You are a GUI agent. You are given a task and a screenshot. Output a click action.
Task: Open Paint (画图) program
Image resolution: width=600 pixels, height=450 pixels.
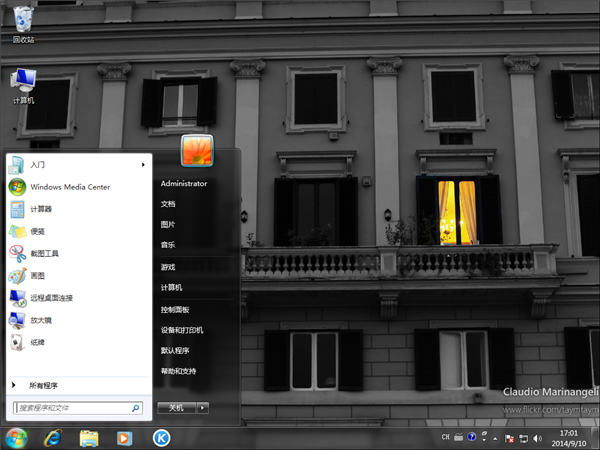[x=37, y=276]
